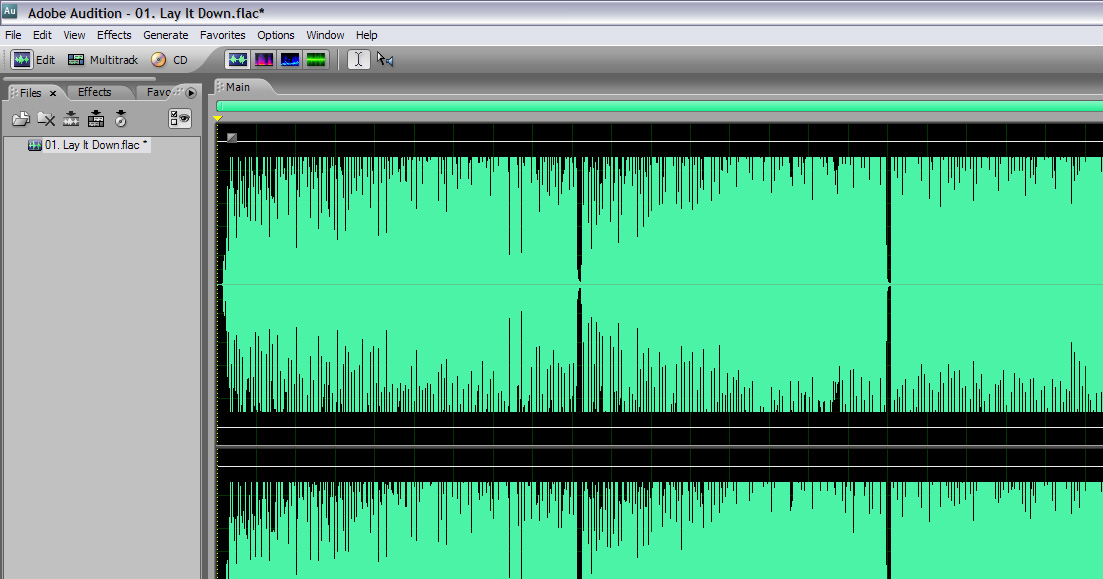1103x579 pixels.
Task: Open the Effects menu
Action: (x=114, y=34)
